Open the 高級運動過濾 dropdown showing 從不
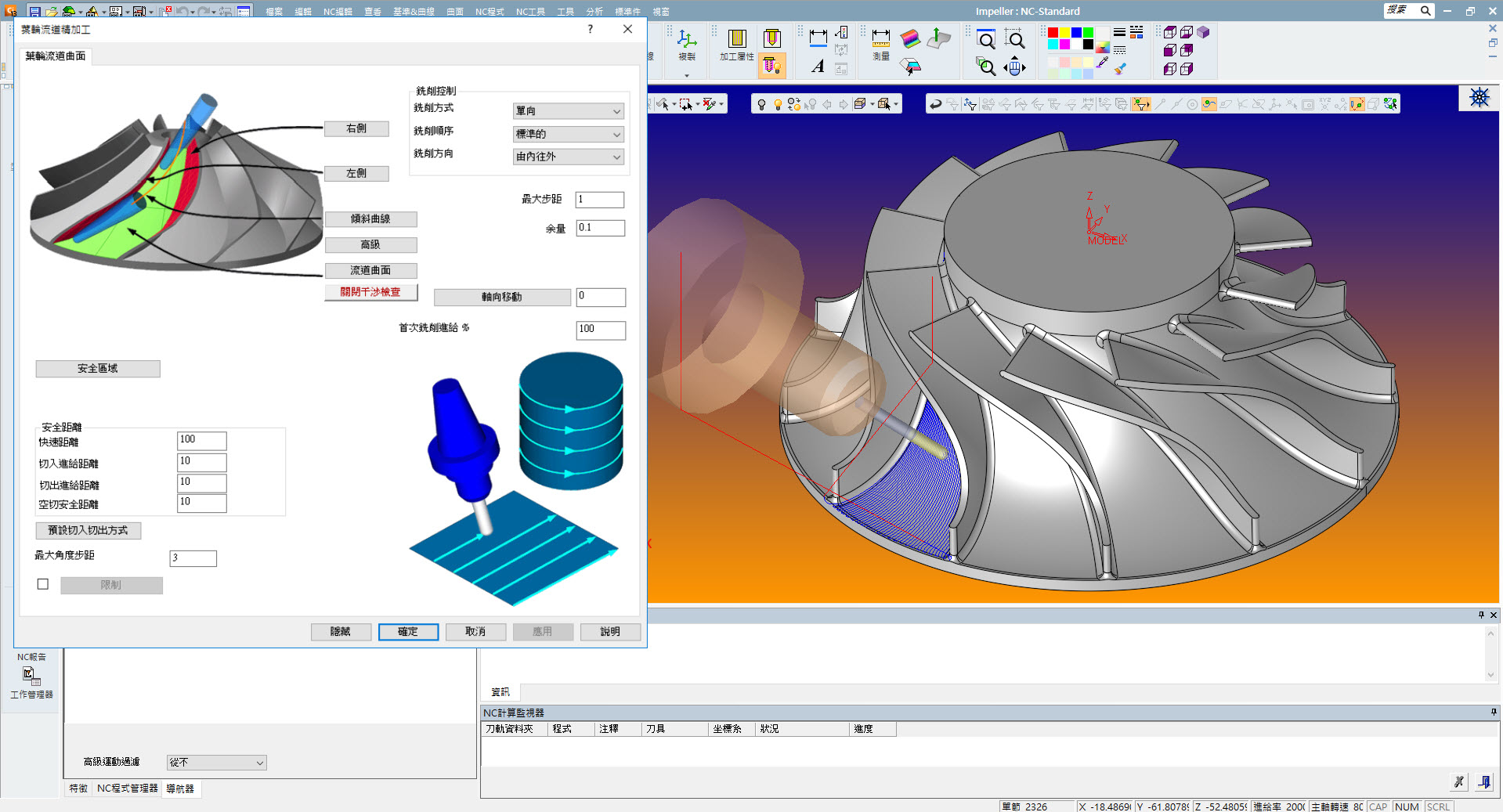The image size is (1503, 812). (x=217, y=762)
